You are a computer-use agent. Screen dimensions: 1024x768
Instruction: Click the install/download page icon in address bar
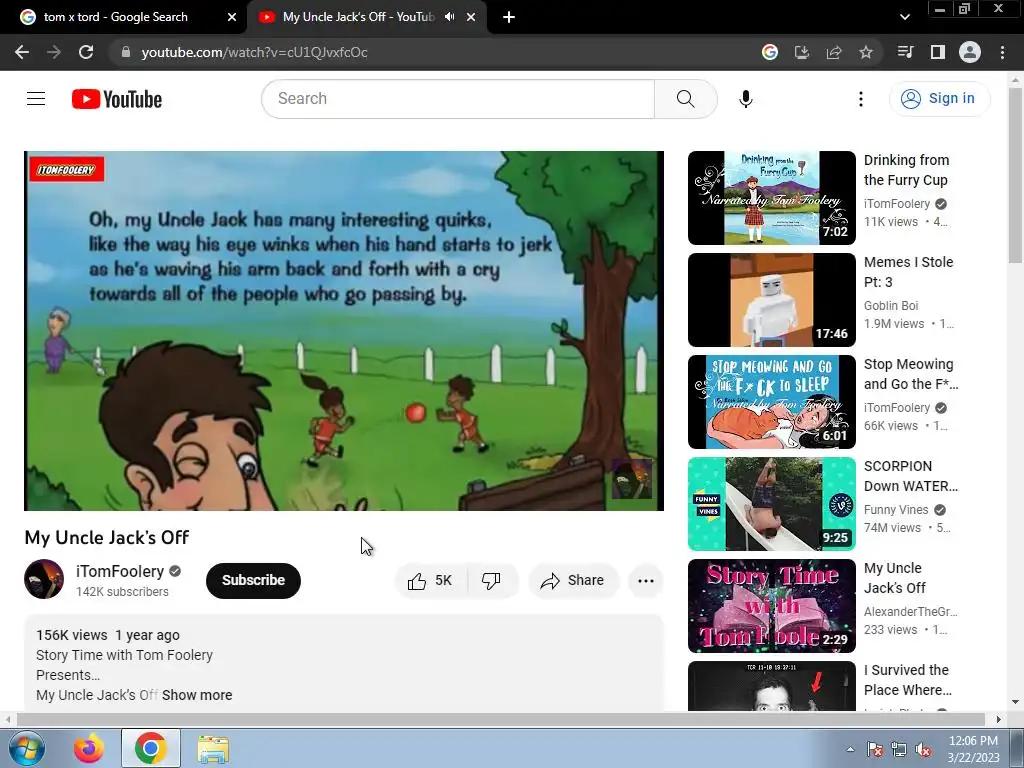[802, 52]
